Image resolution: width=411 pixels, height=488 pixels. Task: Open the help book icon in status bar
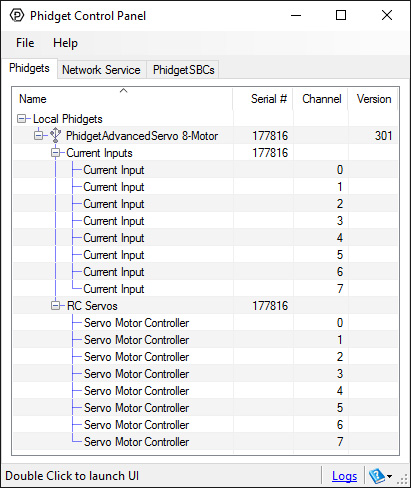pos(377,476)
